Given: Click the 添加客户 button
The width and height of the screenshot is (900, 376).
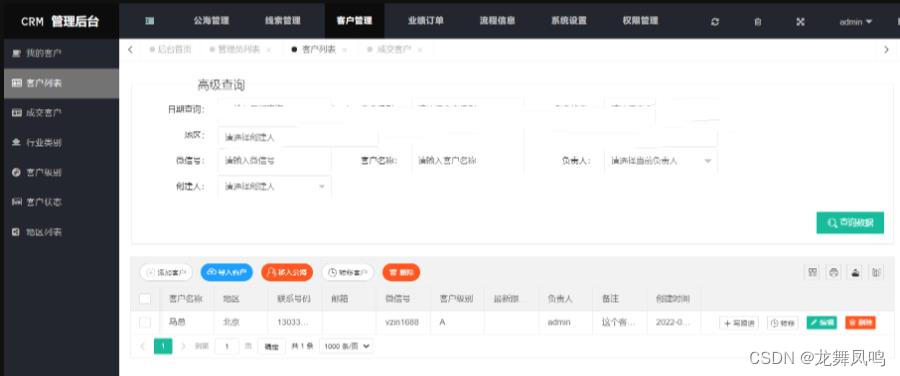Looking at the screenshot, I should [x=166, y=273].
